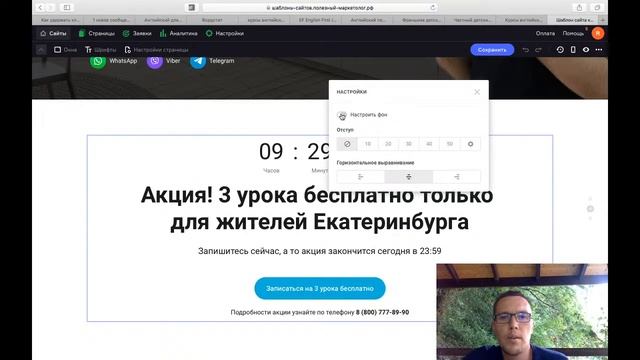Select the Акция! 3 урока бесплатно heading
The height and width of the screenshot is (360, 640).
pos(317,209)
